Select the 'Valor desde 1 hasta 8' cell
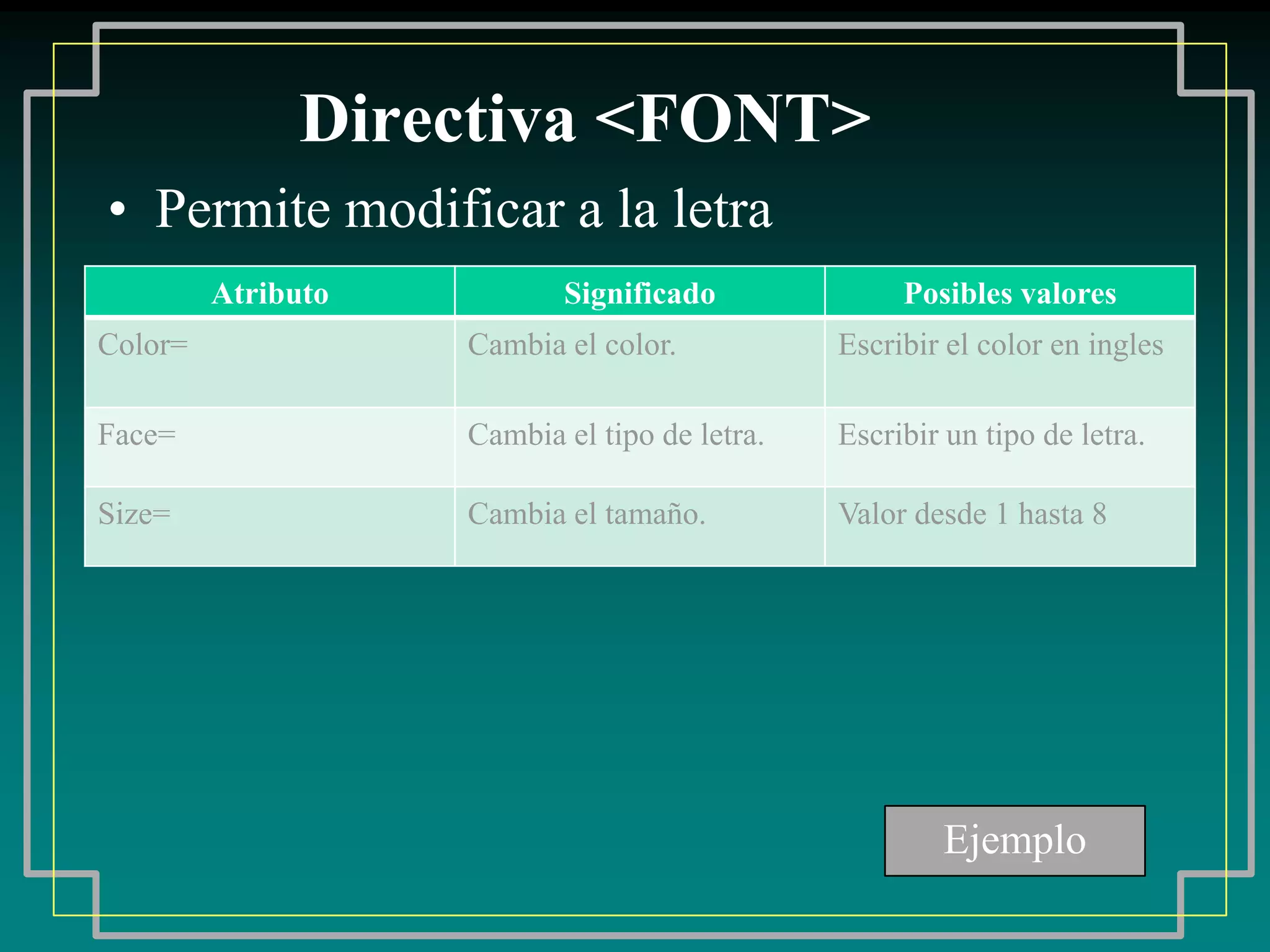This screenshot has height=952, width=1270. tap(1010, 526)
